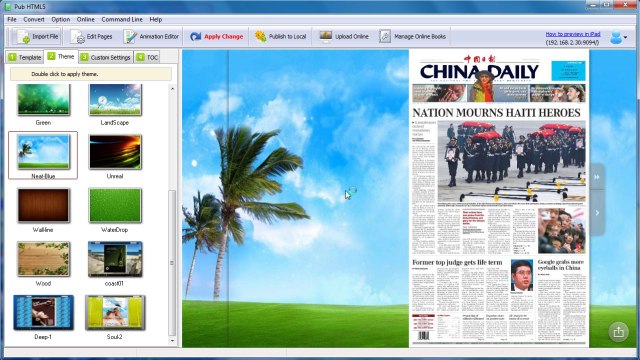The width and height of the screenshot is (640, 360).
Task: Choose Publish to Local
Action: pyautogui.click(x=280, y=37)
